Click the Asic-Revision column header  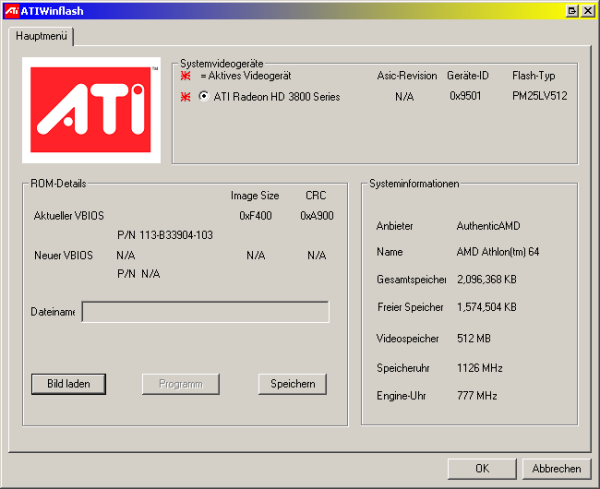tap(407, 76)
